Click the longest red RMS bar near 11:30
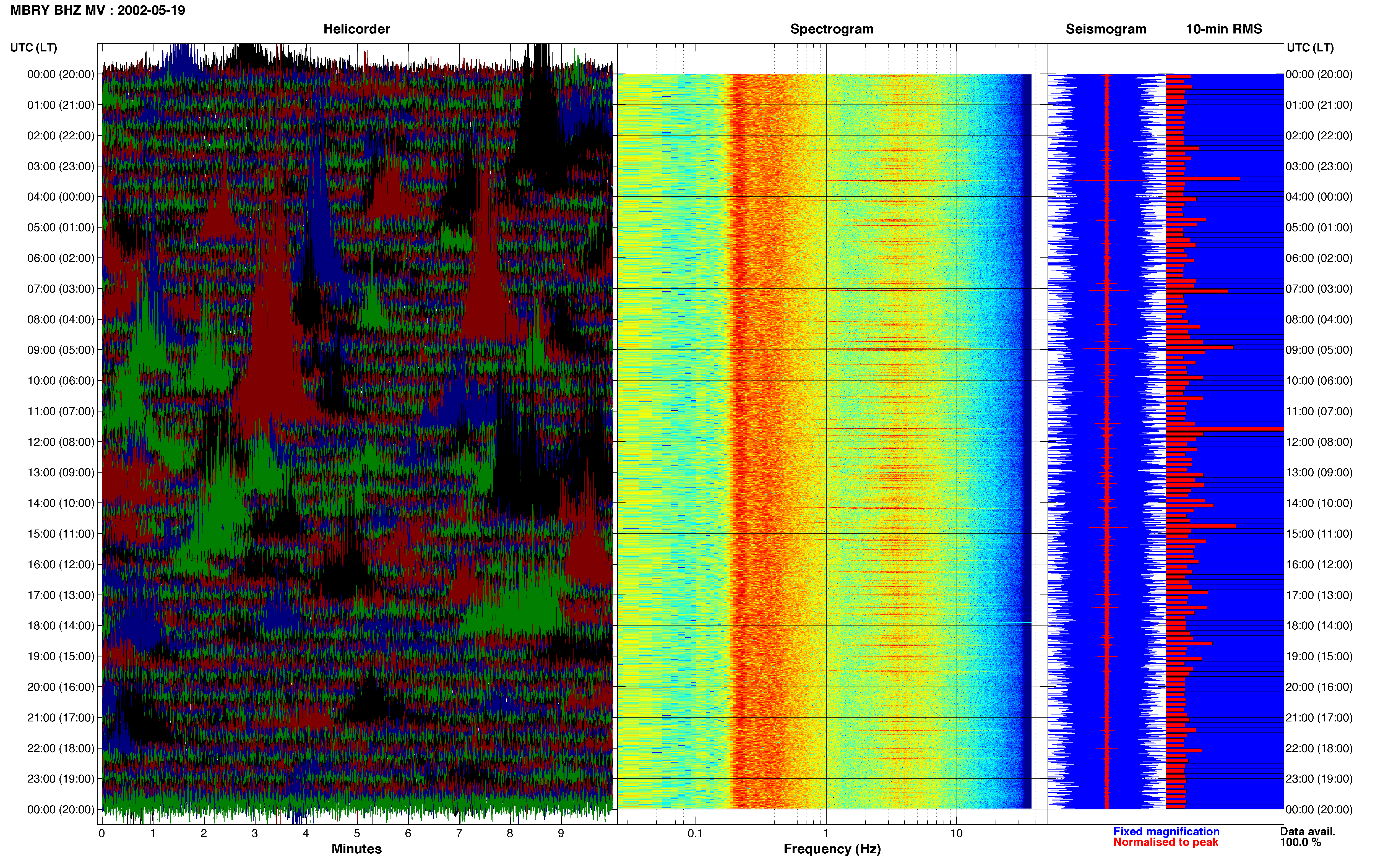This screenshot has width=1388, height=868. click(x=1225, y=429)
